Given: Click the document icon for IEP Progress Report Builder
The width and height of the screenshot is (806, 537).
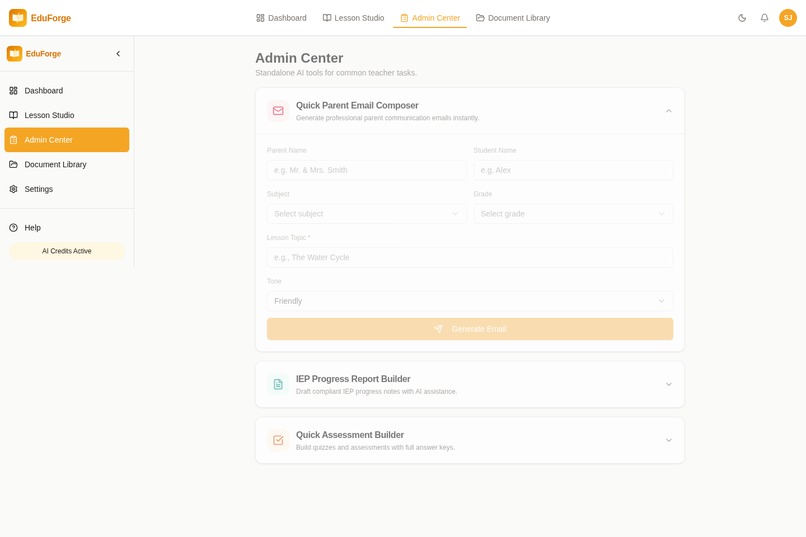Looking at the screenshot, I should tap(278, 384).
